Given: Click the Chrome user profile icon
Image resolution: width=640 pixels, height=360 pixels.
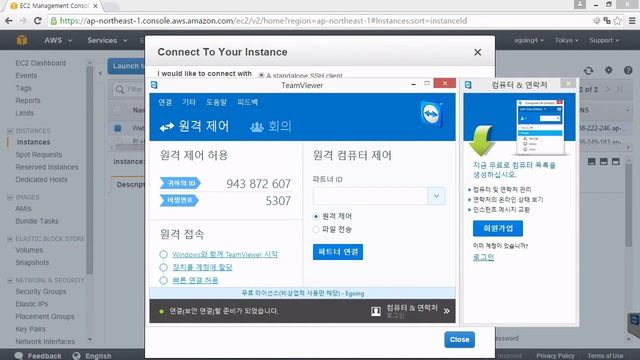Looking at the screenshot, I should pos(580,4).
